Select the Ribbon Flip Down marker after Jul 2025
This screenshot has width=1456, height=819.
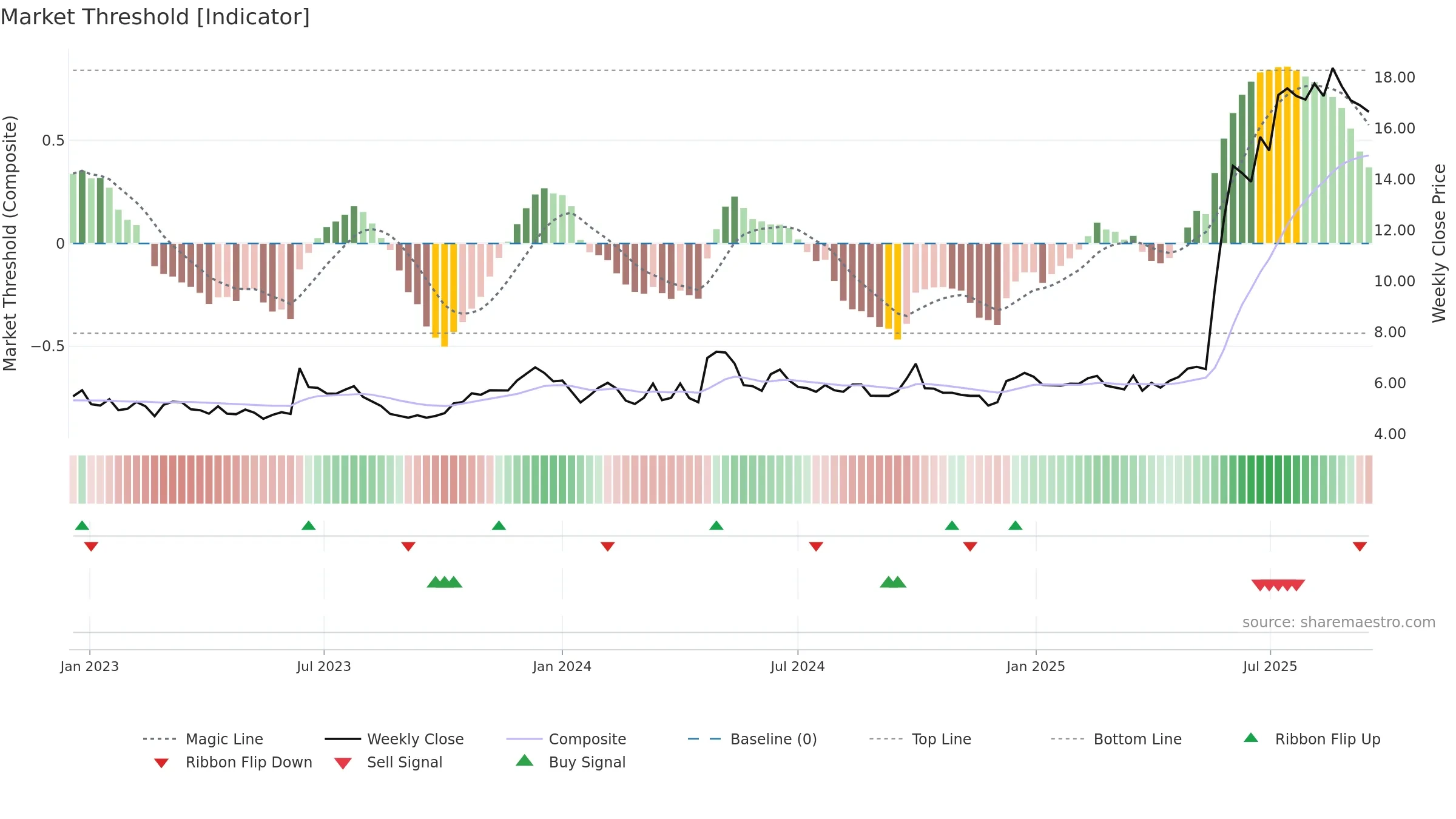click(x=1360, y=547)
